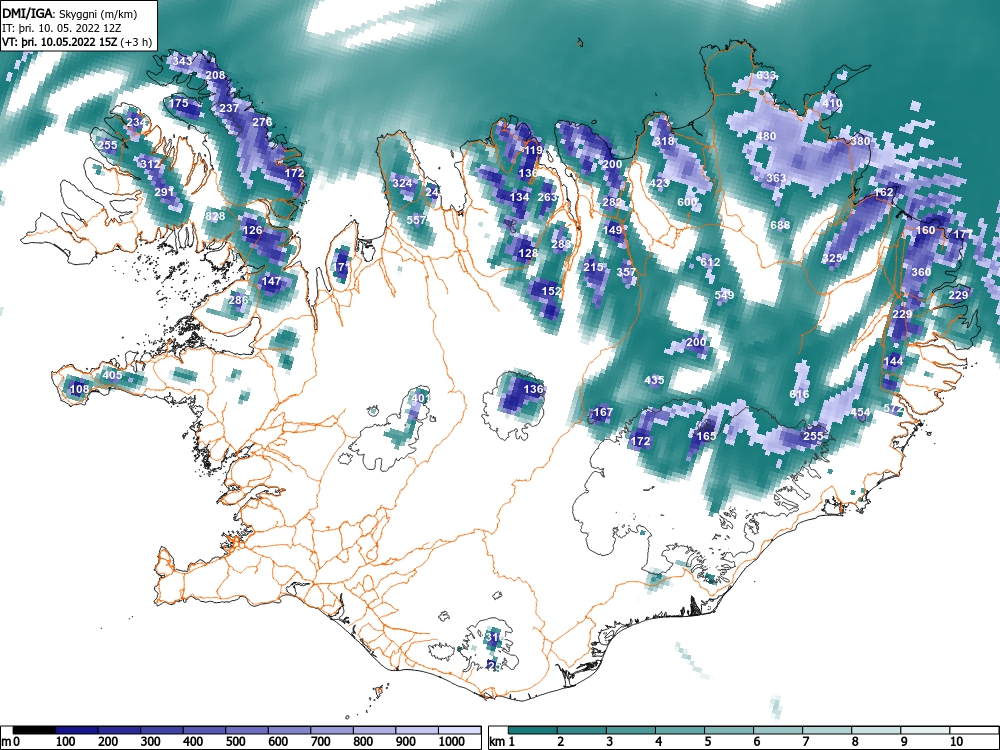Pick the 500–600 m legend color swatch
1000x750 pixels.
point(247,730)
